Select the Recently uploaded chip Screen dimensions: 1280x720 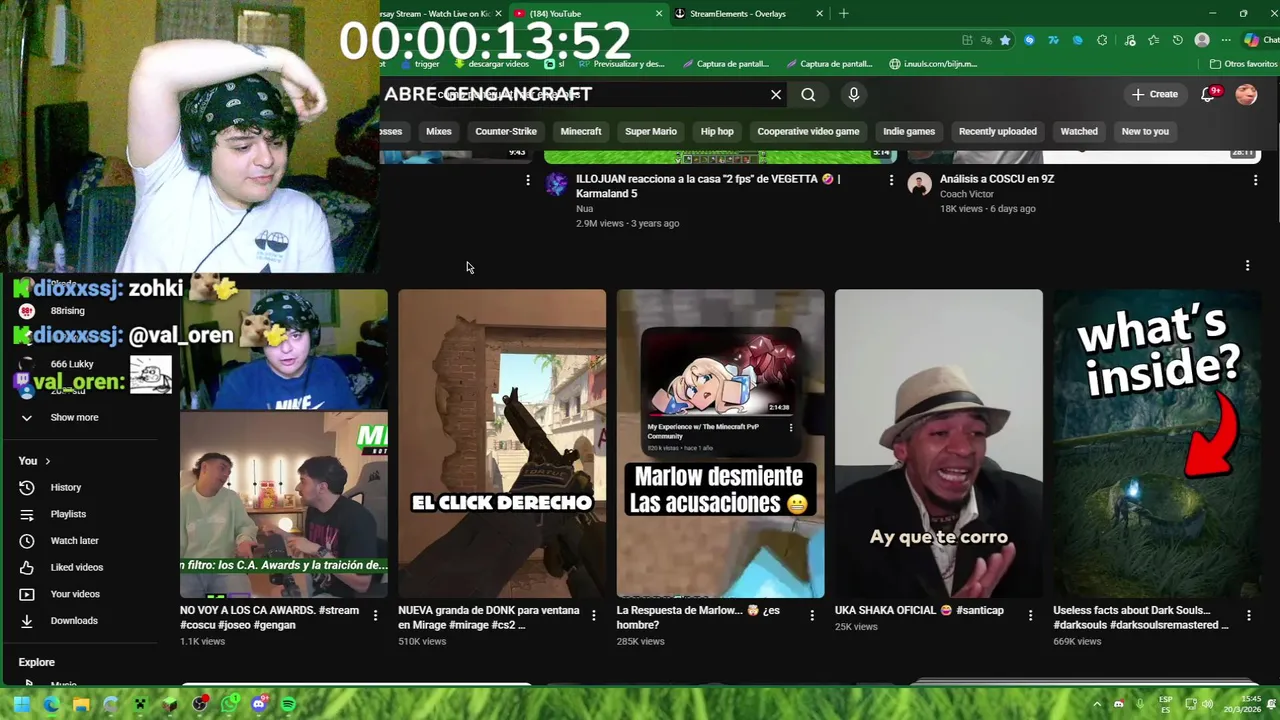point(997,131)
